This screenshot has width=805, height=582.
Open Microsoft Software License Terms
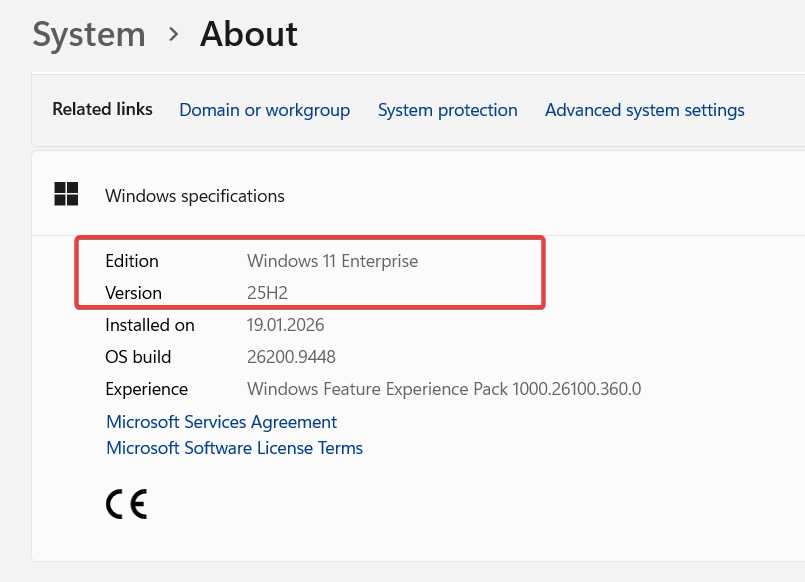tap(235, 448)
